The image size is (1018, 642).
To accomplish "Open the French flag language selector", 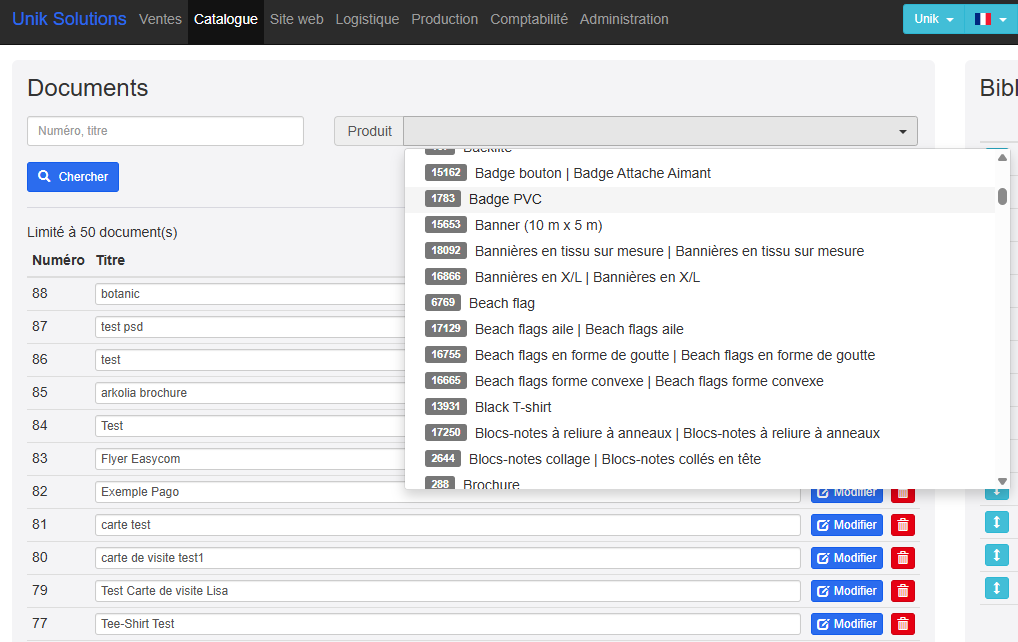I will click(990, 19).
